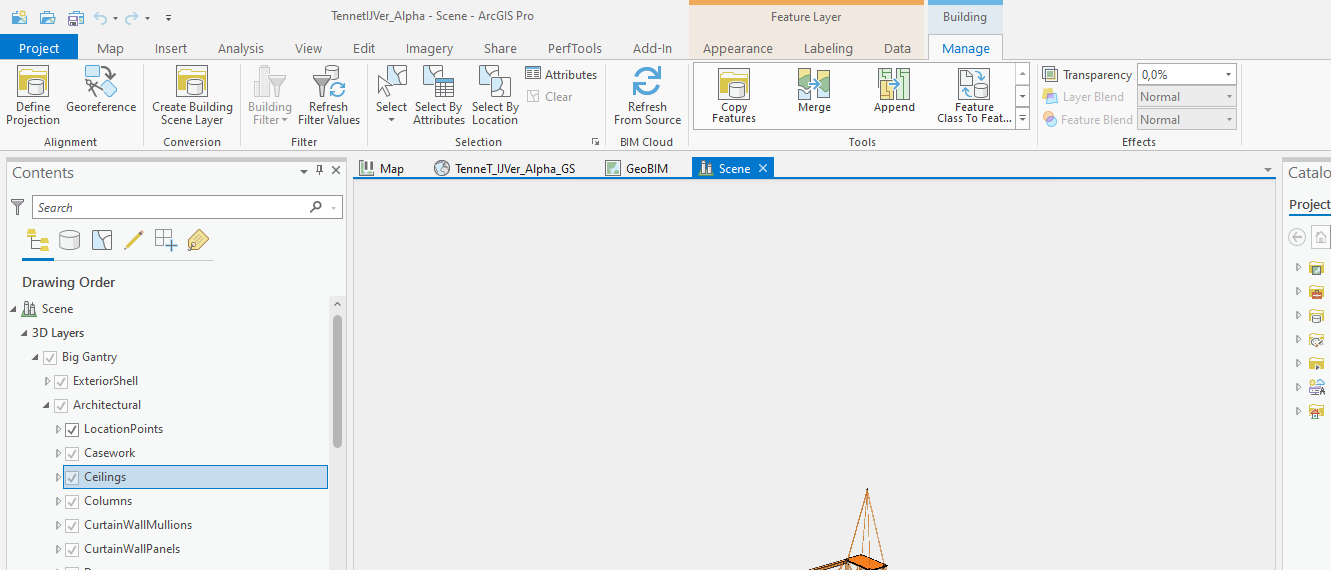The height and width of the screenshot is (570, 1331).
Task: Close the Scene view tab
Action: pos(763,168)
